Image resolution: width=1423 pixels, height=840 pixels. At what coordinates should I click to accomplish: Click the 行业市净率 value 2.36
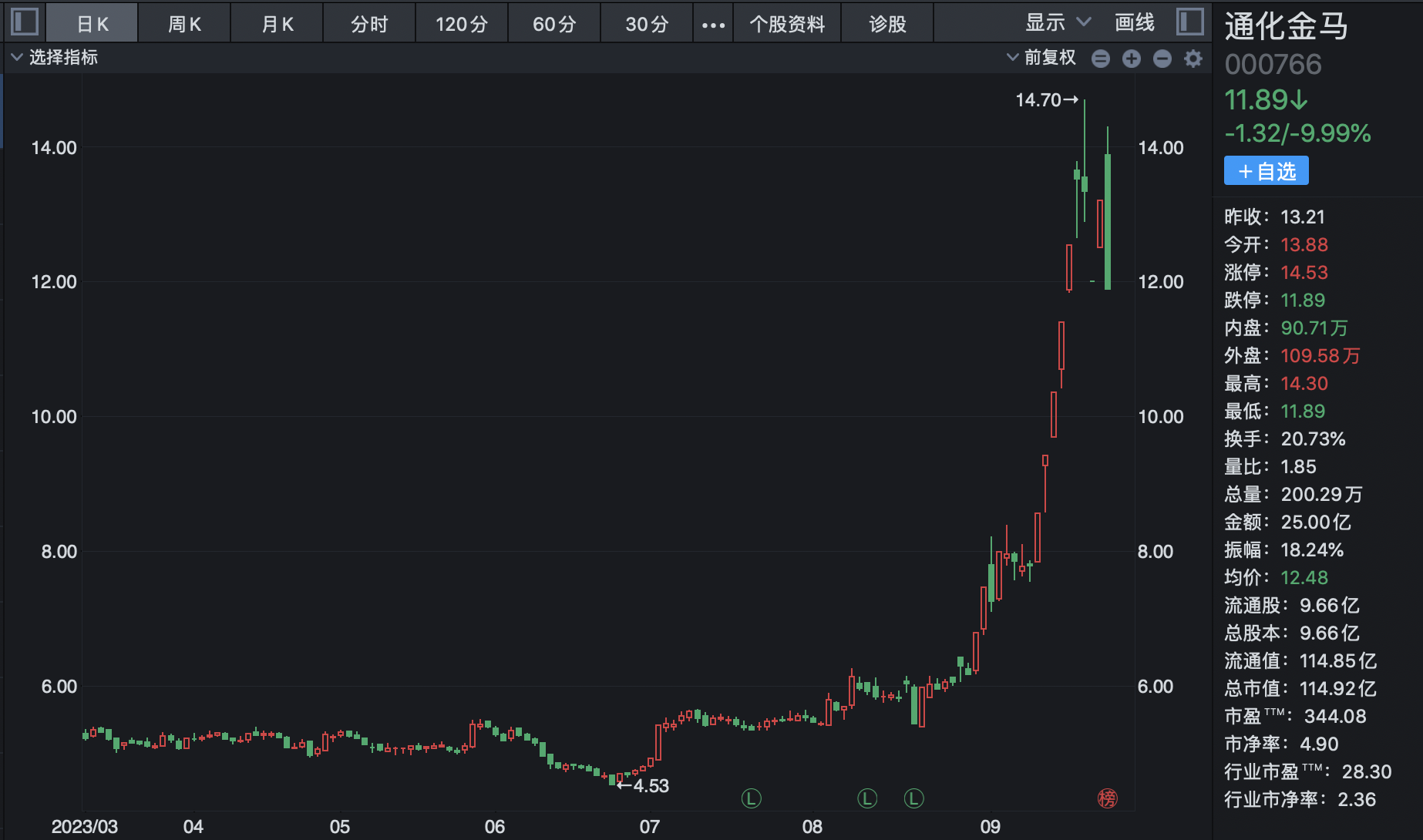click(1357, 800)
